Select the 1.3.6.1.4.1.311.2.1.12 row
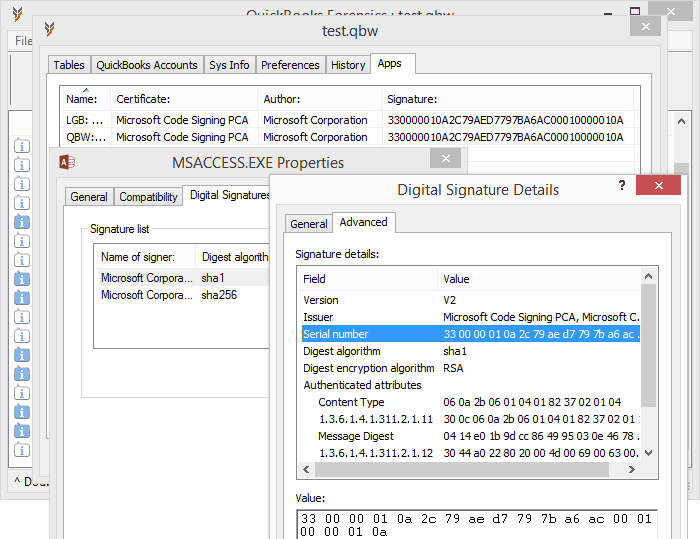The image size is (700, 539). pos(471,453)
